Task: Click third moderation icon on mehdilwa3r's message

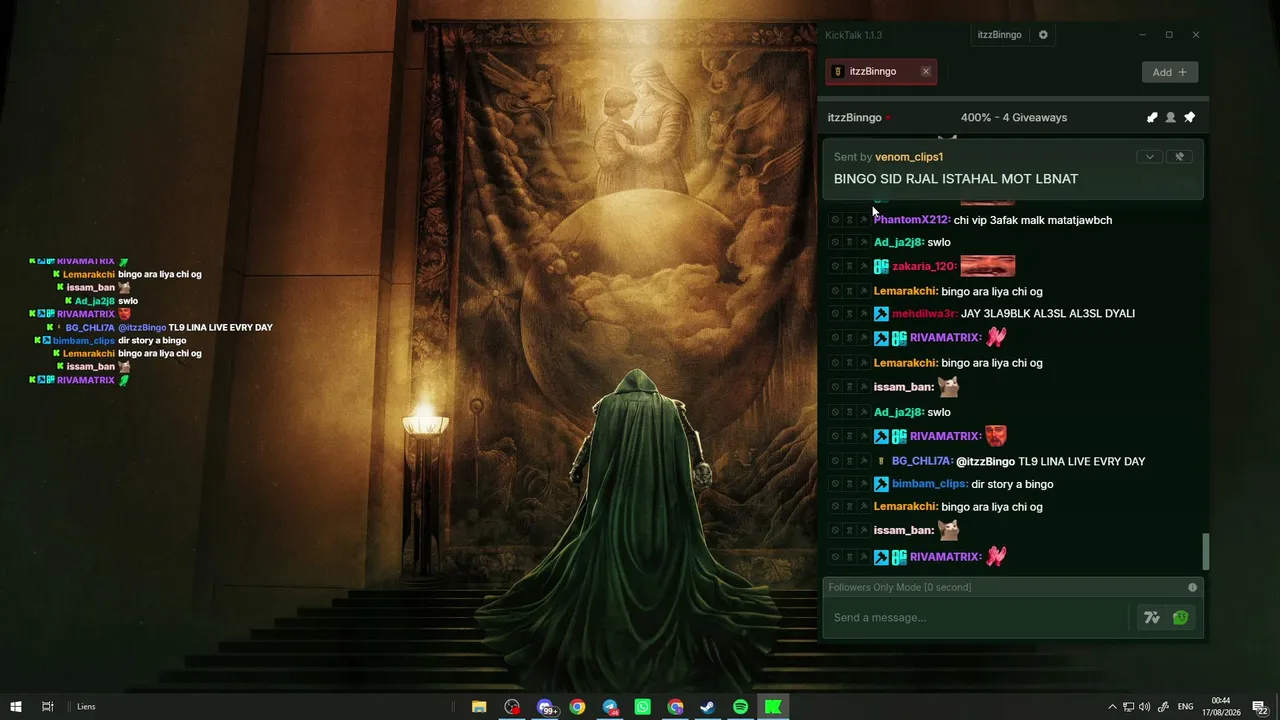Action: pos(863,314)
